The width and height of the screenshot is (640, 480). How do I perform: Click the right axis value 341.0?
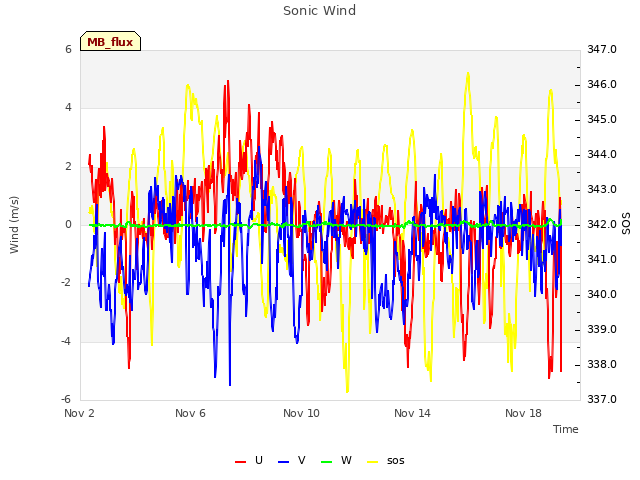tap(602, 259)
